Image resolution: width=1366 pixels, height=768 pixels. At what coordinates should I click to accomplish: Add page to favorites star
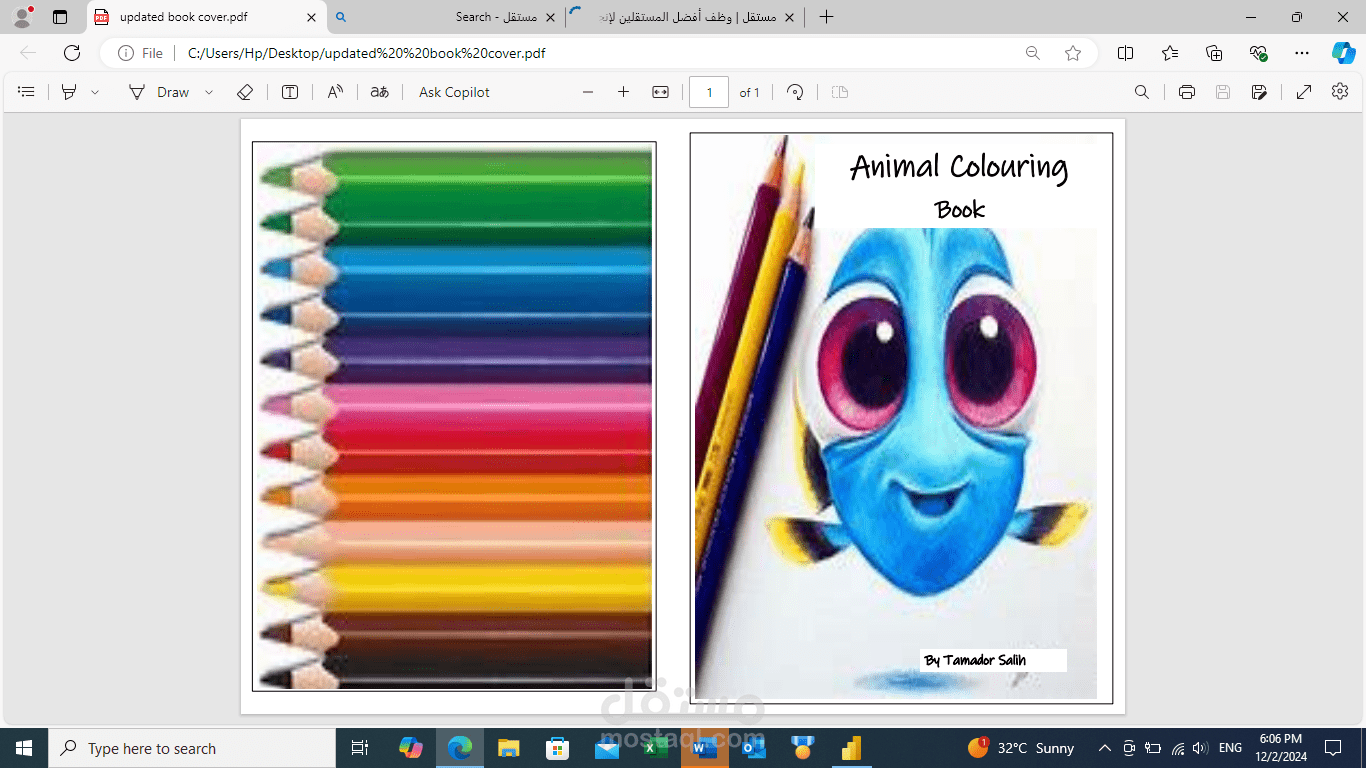1073,53
